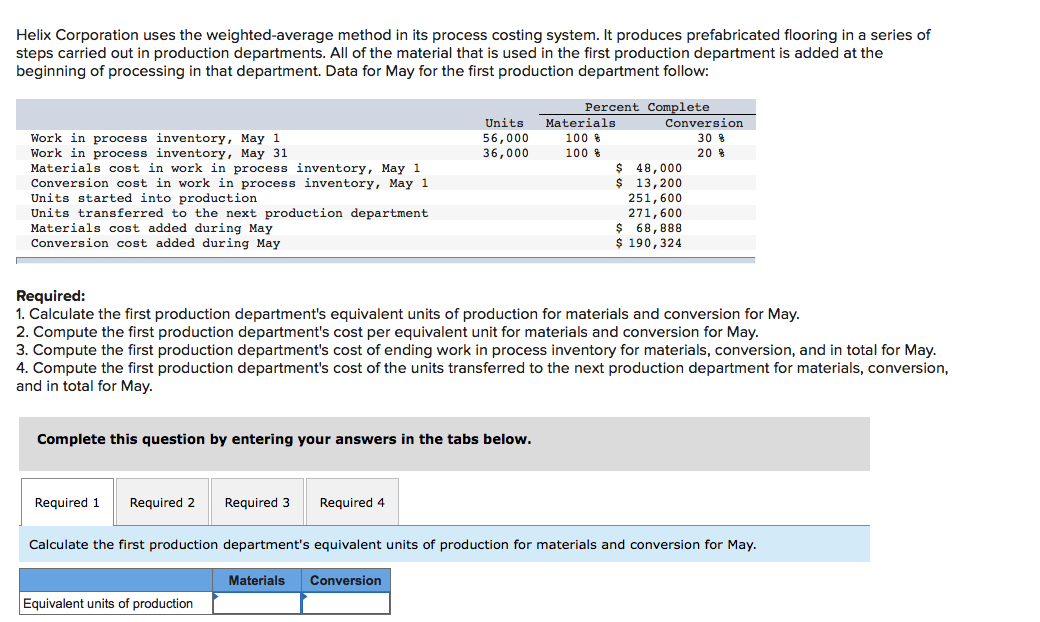Open the Required 4 tab
The image size is (1040, 622).
tap(351, 502)
